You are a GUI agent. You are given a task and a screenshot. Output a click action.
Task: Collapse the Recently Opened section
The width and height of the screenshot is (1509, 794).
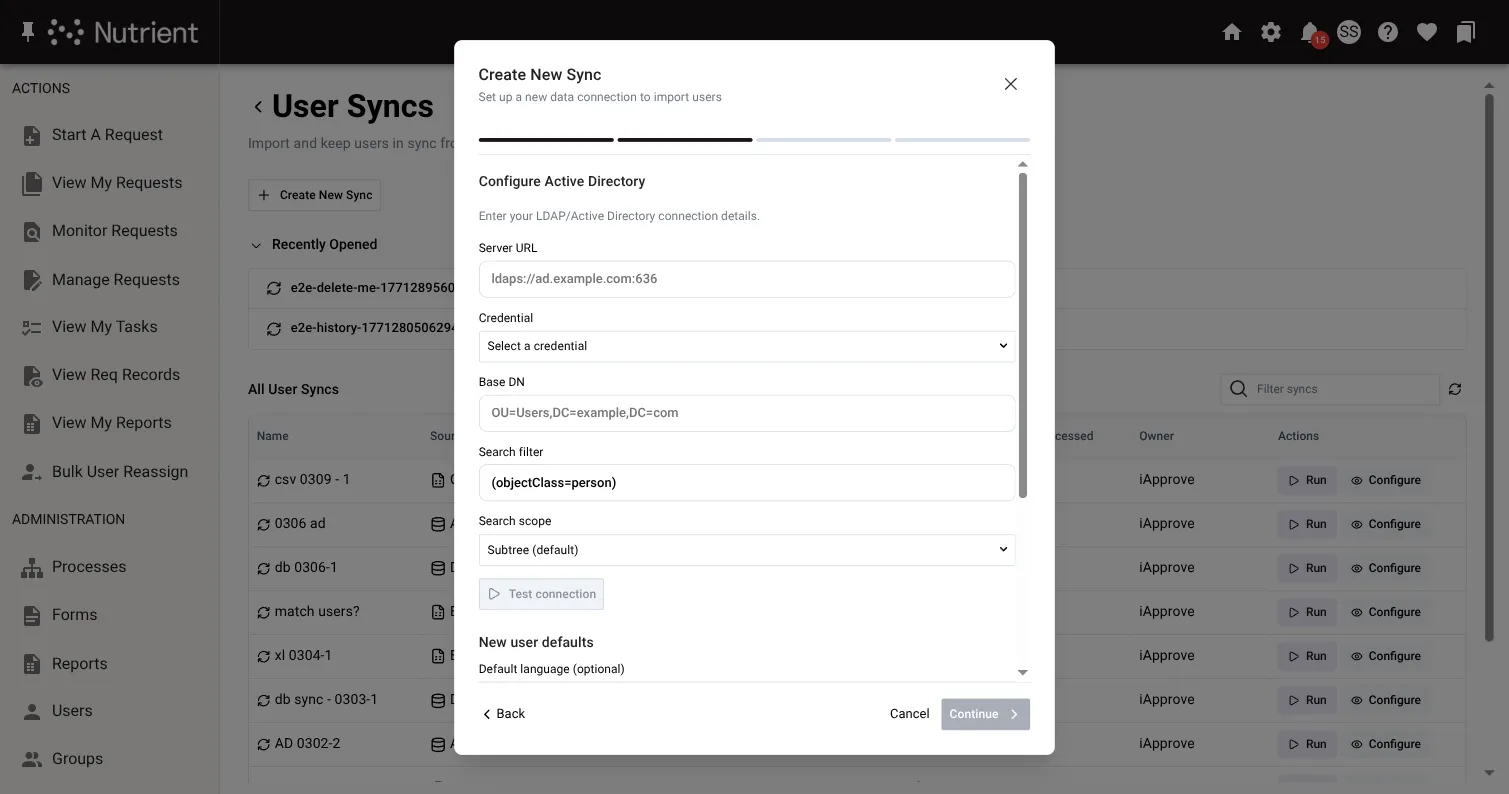[257, 245]
